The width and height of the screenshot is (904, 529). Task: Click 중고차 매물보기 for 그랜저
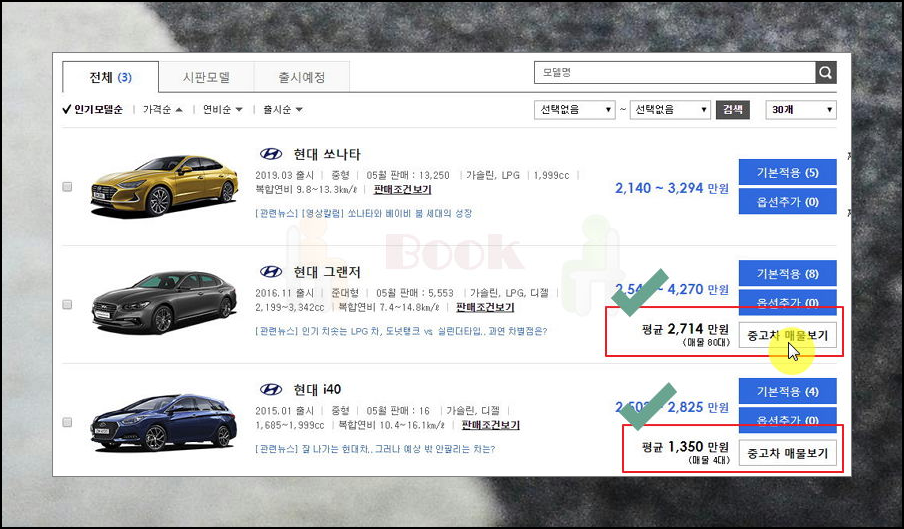788,335
